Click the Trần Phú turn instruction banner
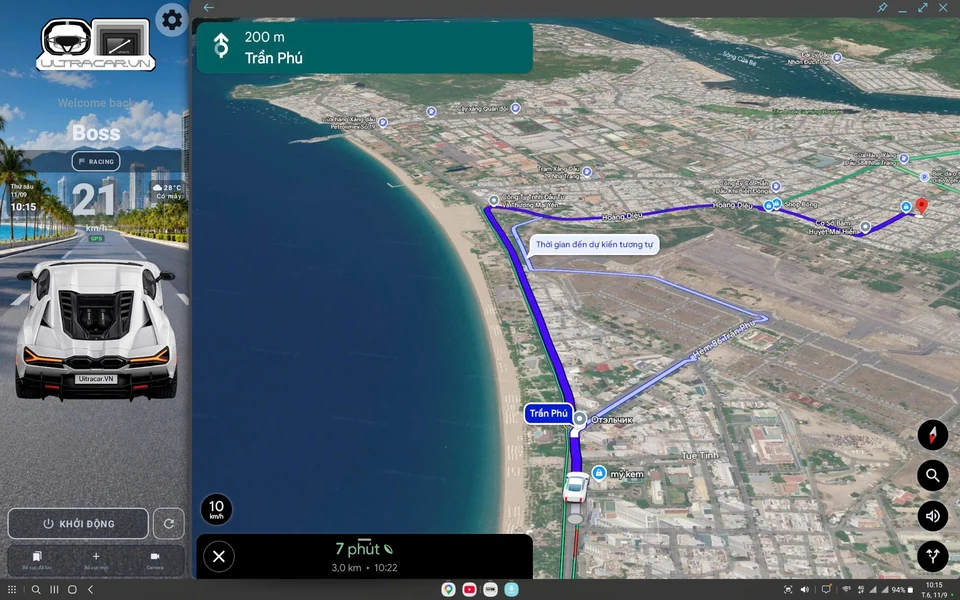The image size is (960, 600). [364, 48]
